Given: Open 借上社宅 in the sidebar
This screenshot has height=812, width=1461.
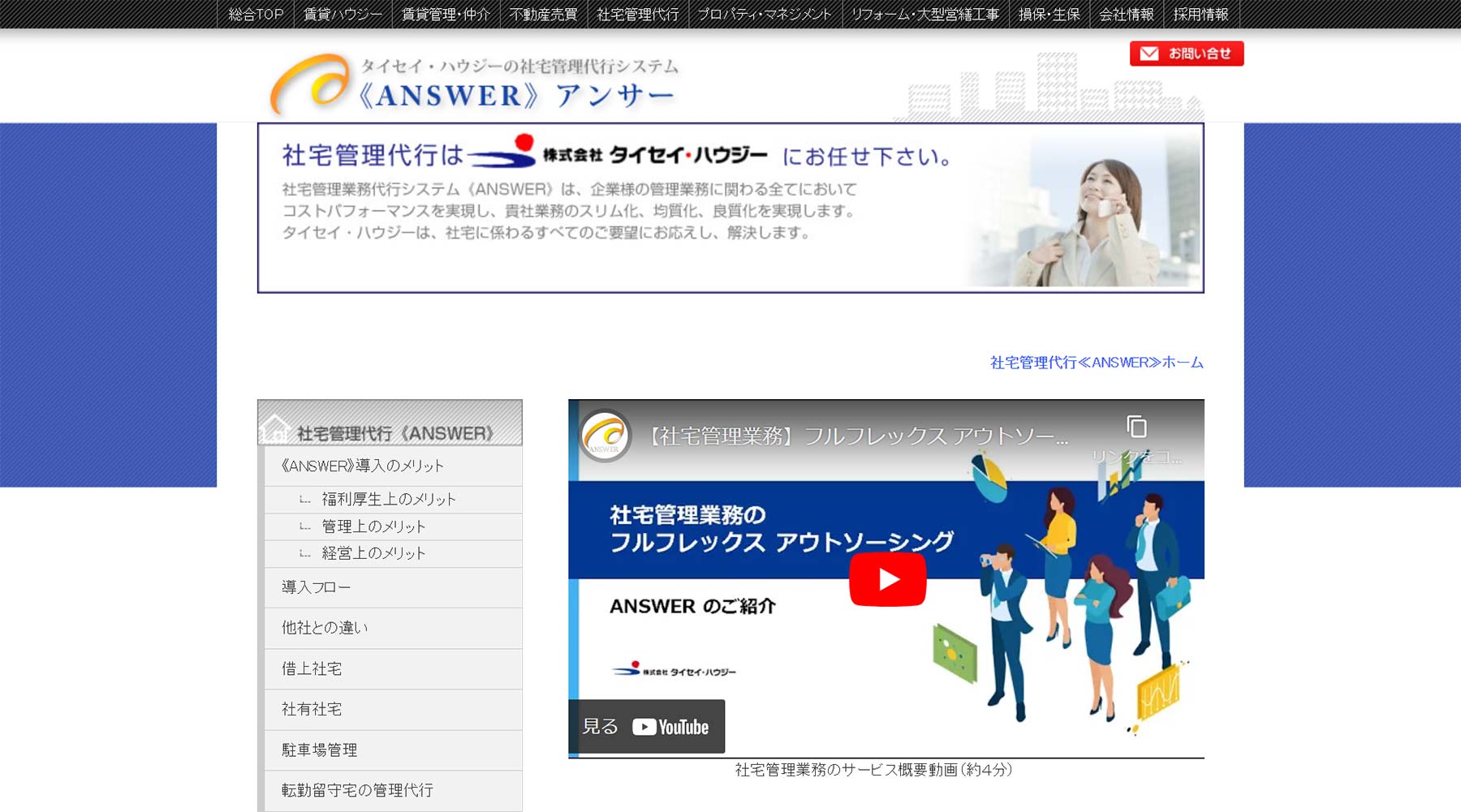Looking at the screenshot, I should pyautogui.click(x=393, y=669).
